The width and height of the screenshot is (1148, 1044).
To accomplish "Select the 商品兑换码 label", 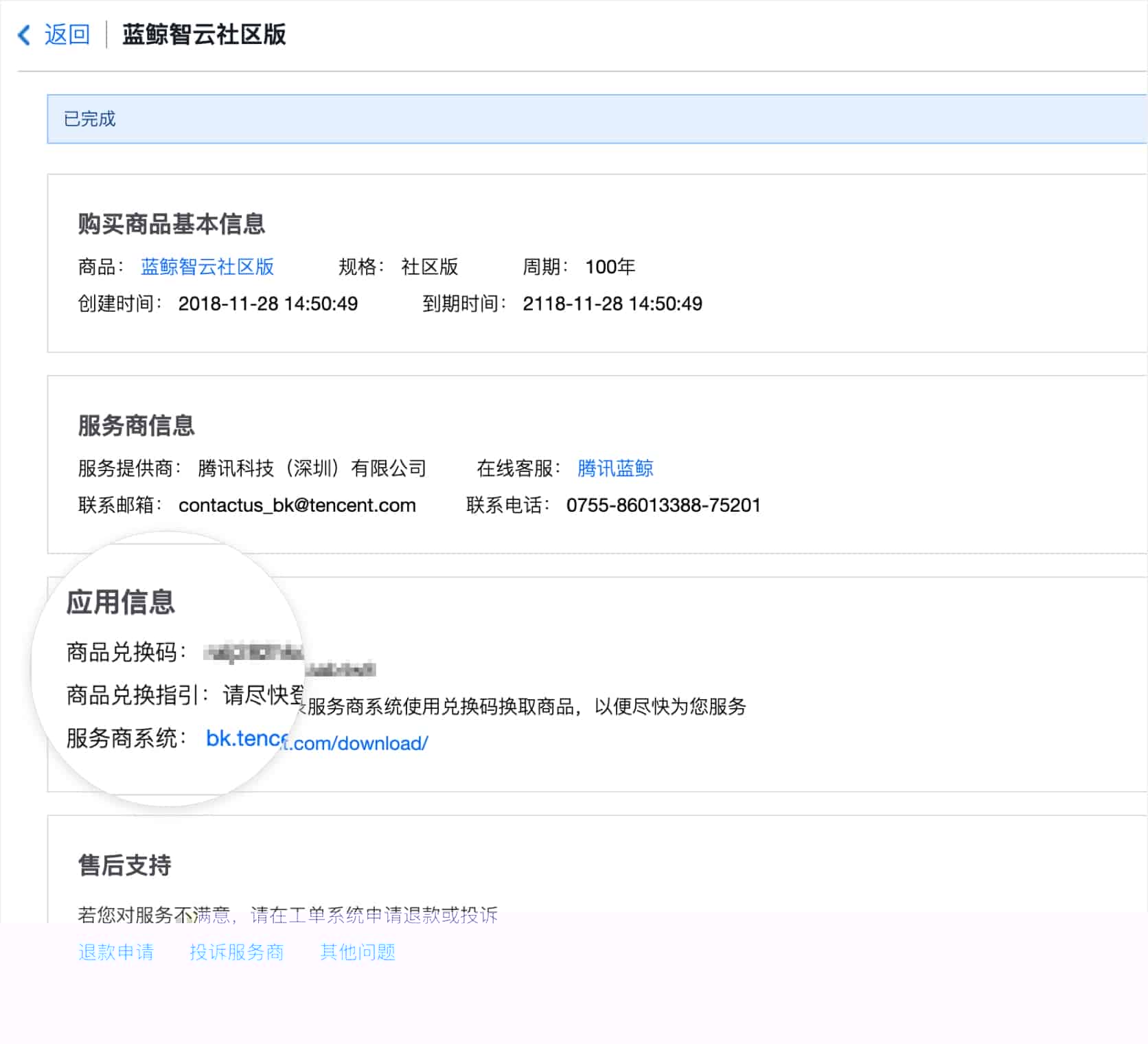I will 126,652.
